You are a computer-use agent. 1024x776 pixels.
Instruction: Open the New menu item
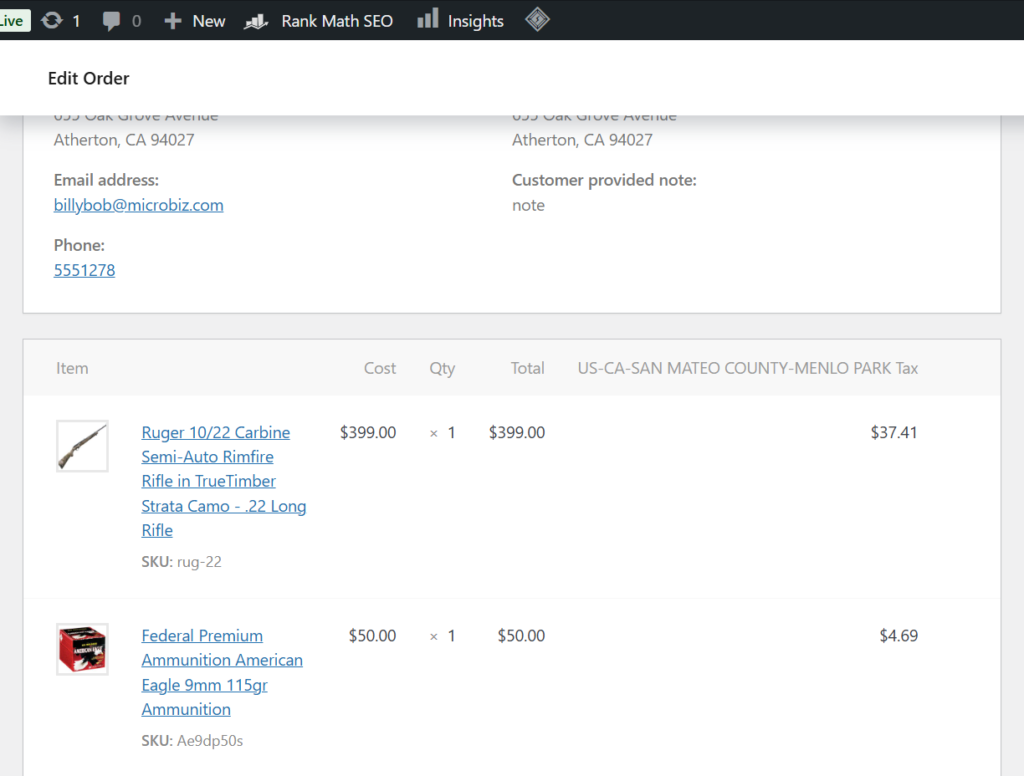208,21
